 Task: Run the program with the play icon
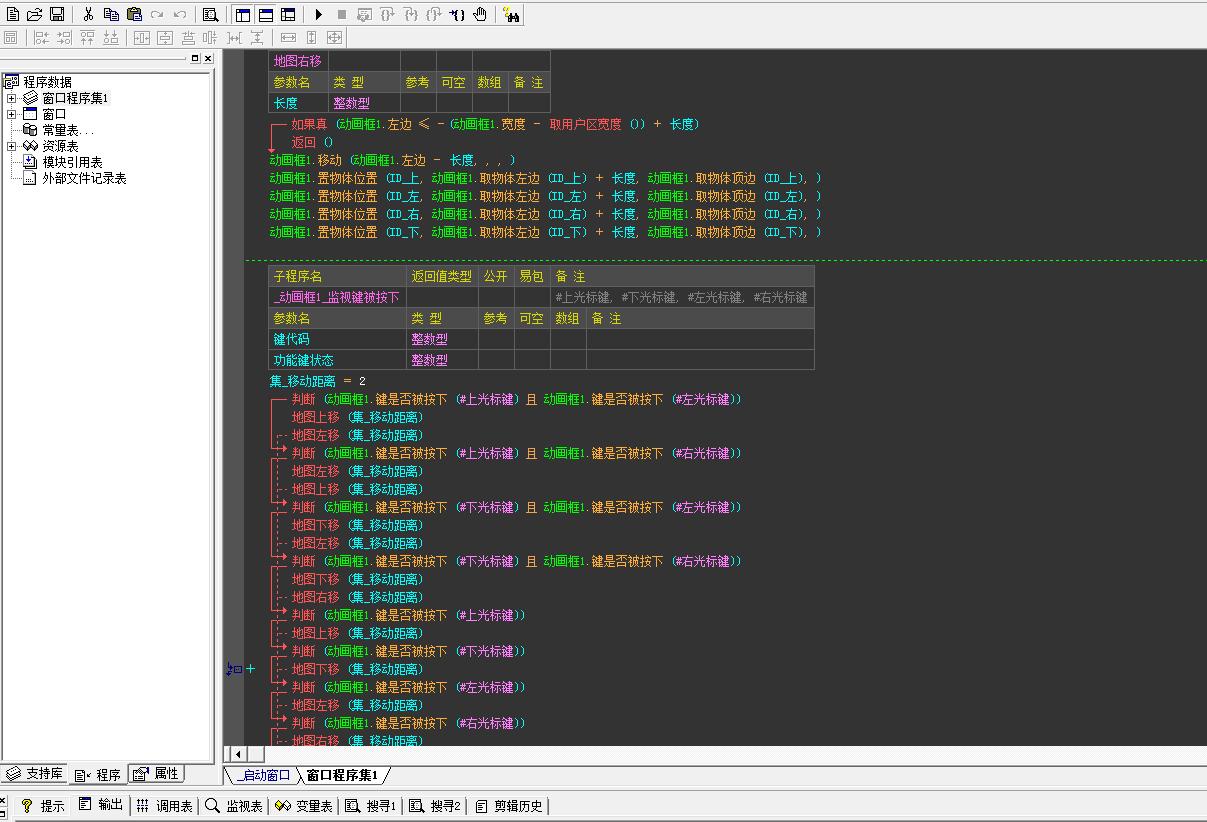click(318, 14)
